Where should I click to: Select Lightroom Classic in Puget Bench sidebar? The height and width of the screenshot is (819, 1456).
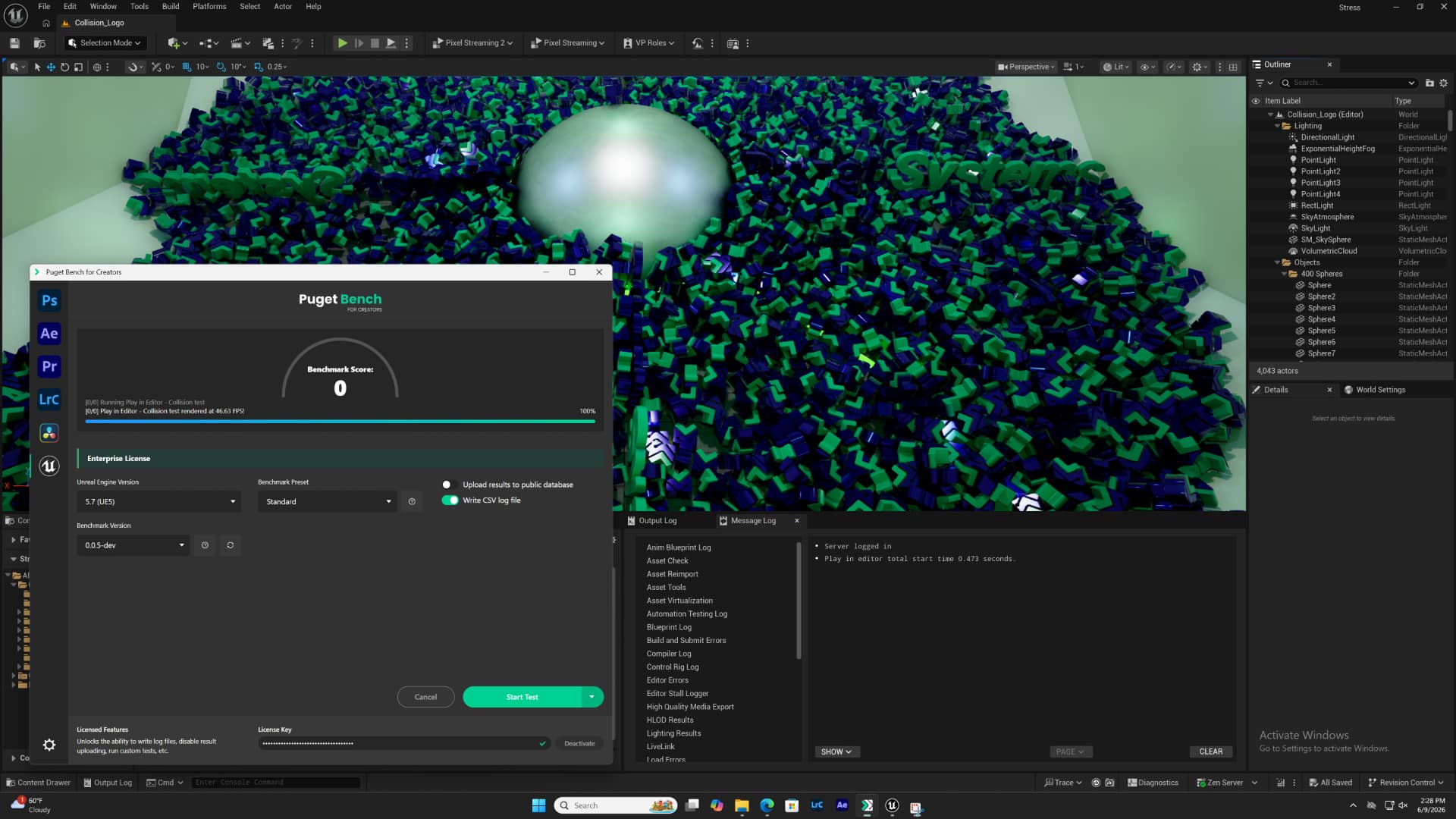pyautogui.click(x=49, y=400)
